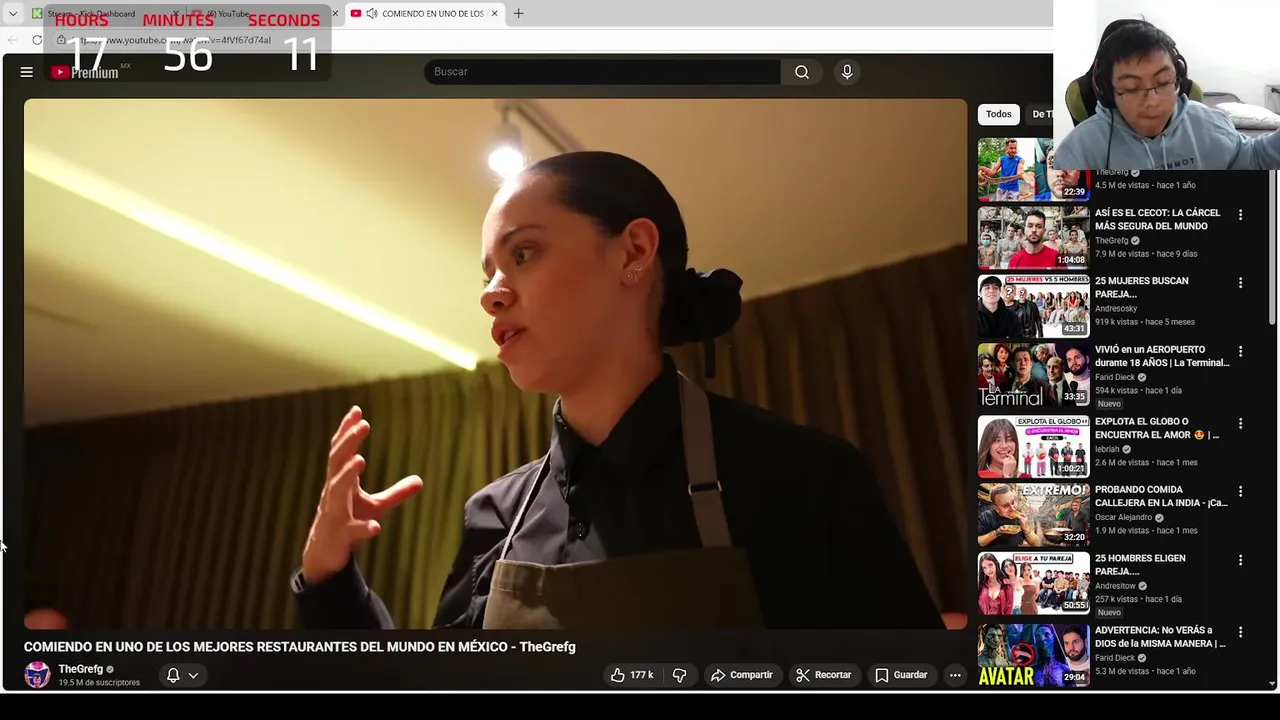Viewport: 1280px width, 720px height.
Task: Start voice search with the microphone icon
Action: (x=847, y=72)
